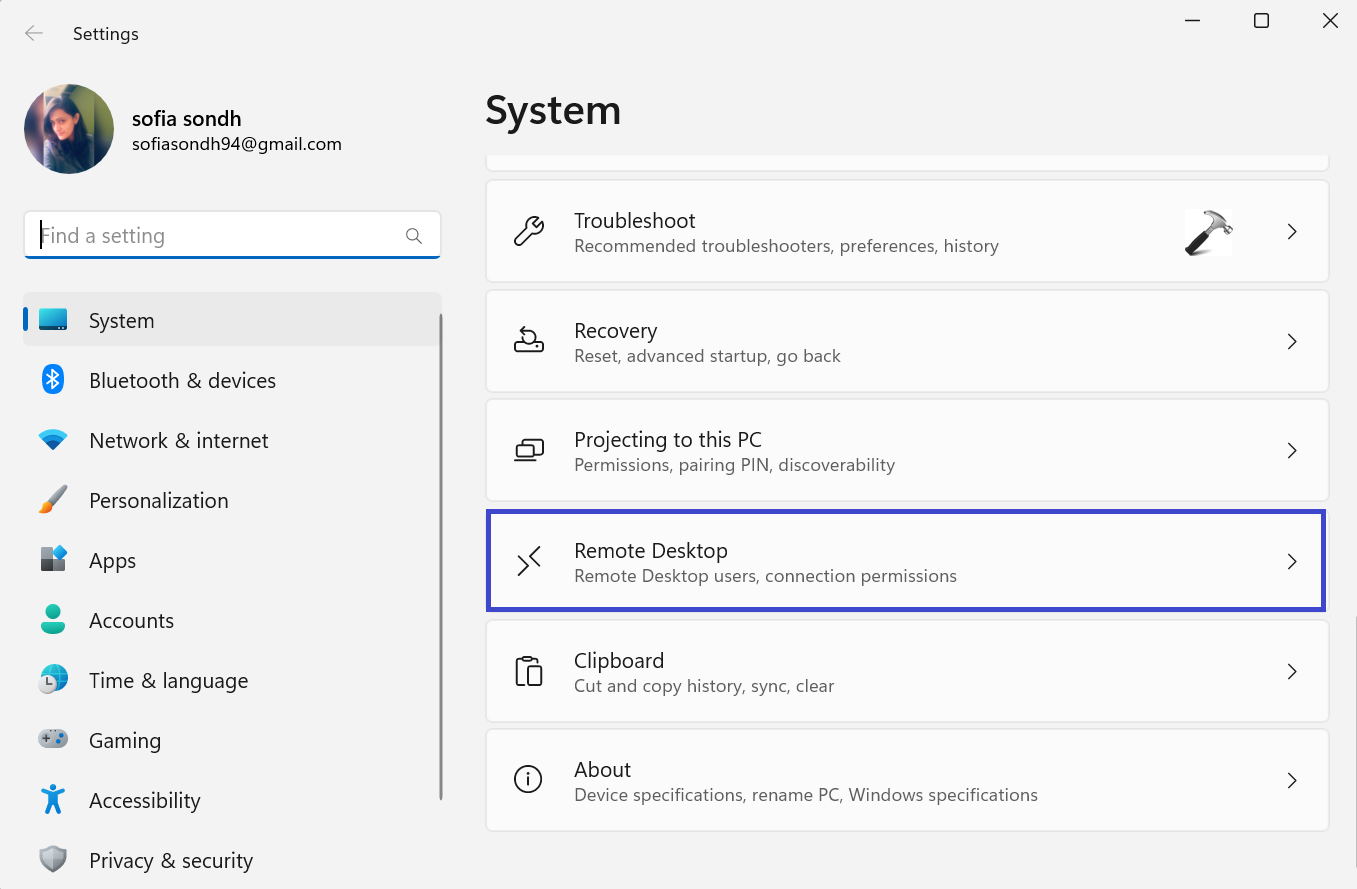Click the user profile picture

[69, 129]
